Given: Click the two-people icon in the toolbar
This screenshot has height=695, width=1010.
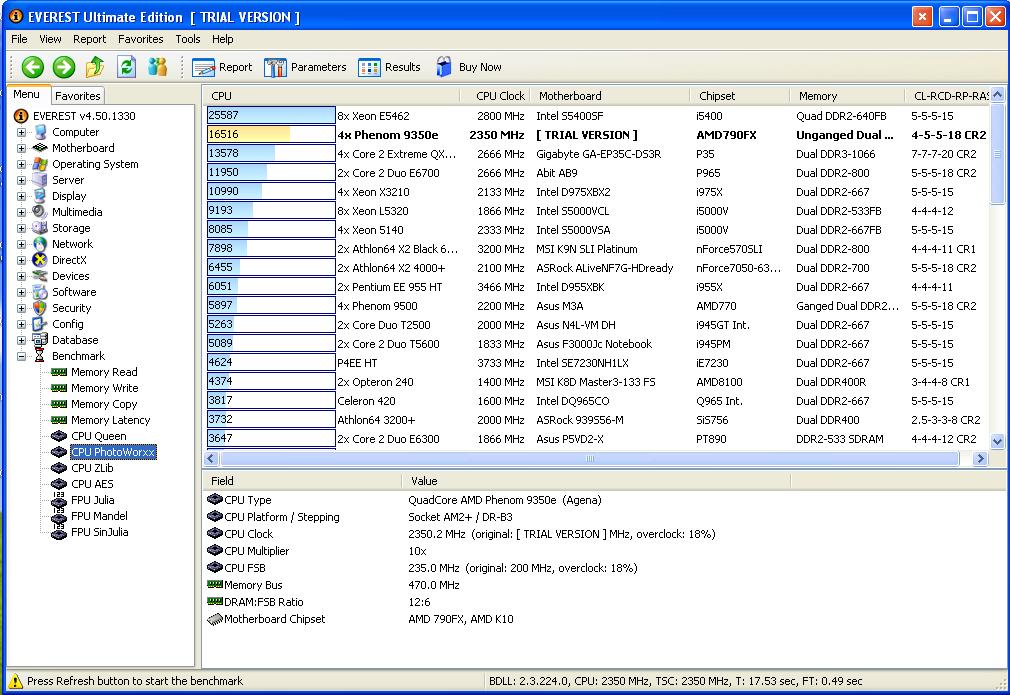Looking at the screenshot, I should coord(157,67).
